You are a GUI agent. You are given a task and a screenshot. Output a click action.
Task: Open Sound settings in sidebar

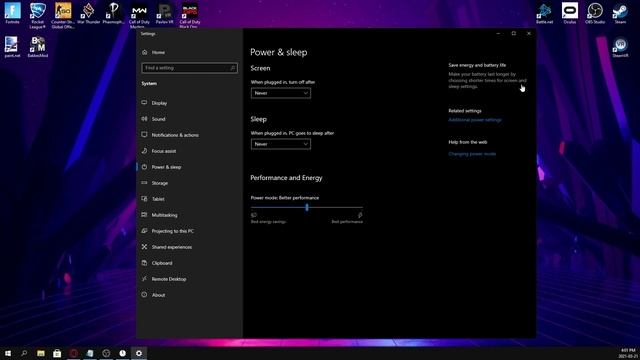[158, 119]
